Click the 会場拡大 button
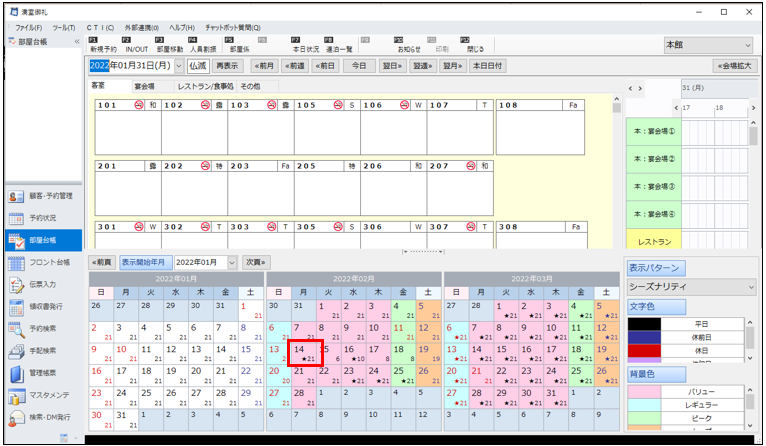Screen dimensions: 766x446 point(732,66)
